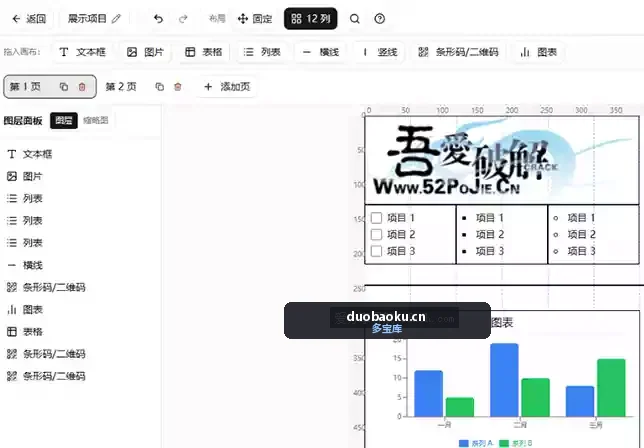Screen dimensions: 644x448
Task: Select the first 列表 layer
Action: [x=80, y=199]
